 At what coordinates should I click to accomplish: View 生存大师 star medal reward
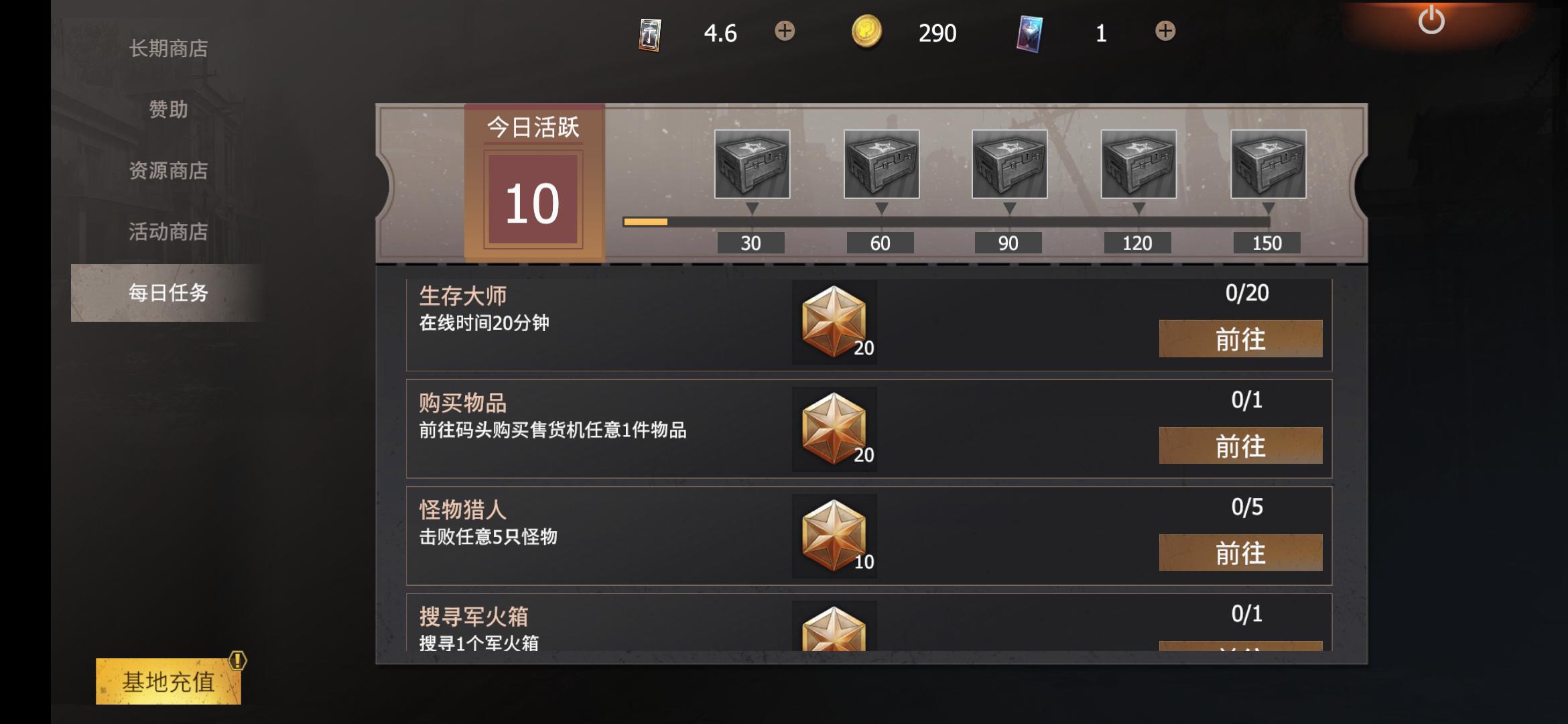(834, 322)
